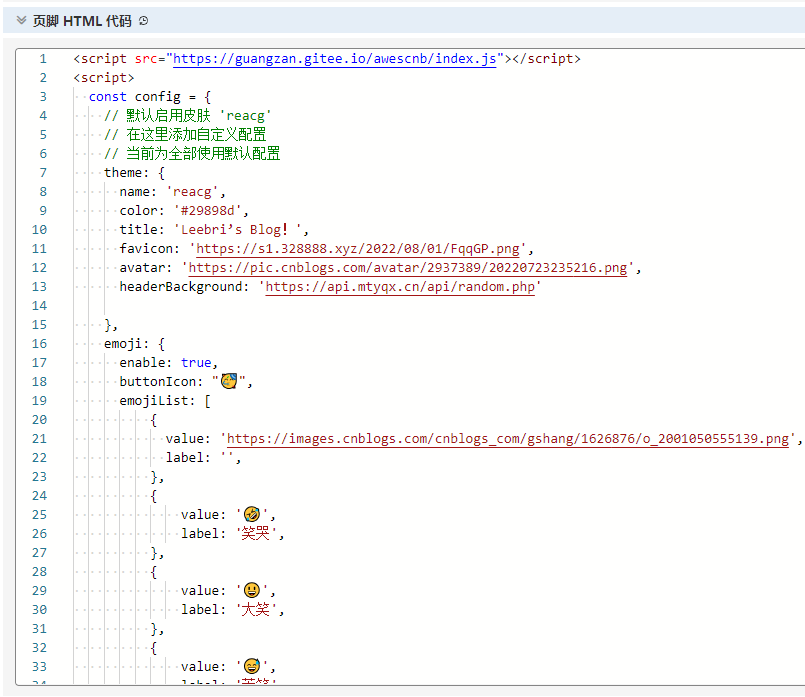The width and height of the screenshot is (805, 697).
Task: Click the label '笑哭' text
Action: click(256, 534)
